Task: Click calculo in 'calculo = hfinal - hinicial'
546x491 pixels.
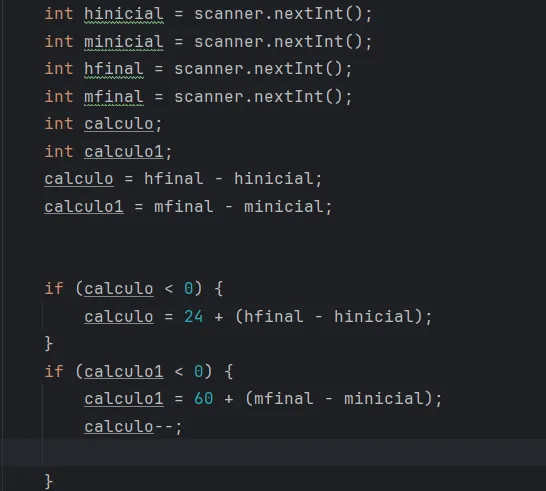Action: pyautogui.click(x=79, y=179)
